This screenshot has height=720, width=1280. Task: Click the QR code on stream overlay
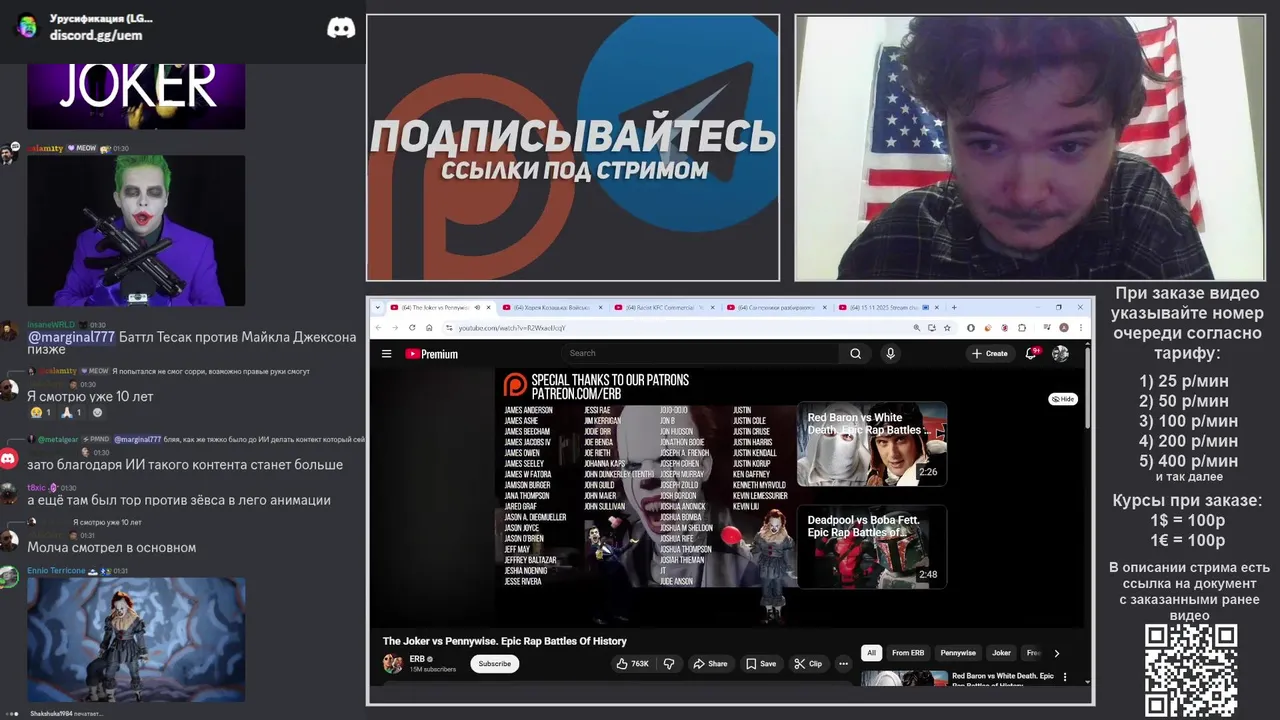point(1191,671)
